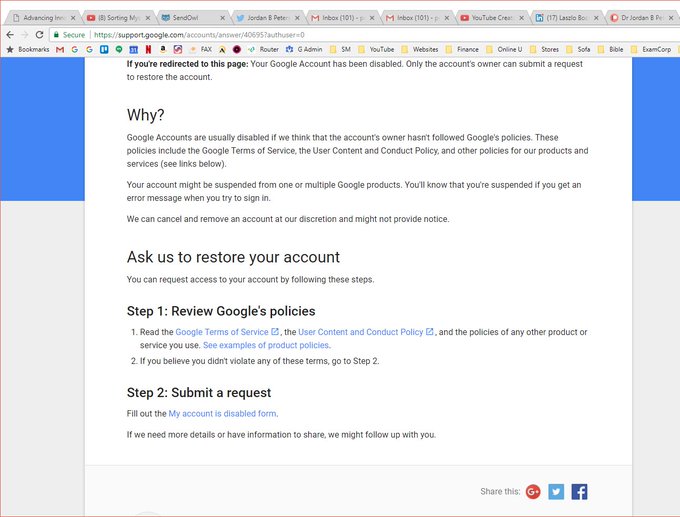
Task: Switch to the Sorting Myself YouTube tab
Action: click(118, 18)
